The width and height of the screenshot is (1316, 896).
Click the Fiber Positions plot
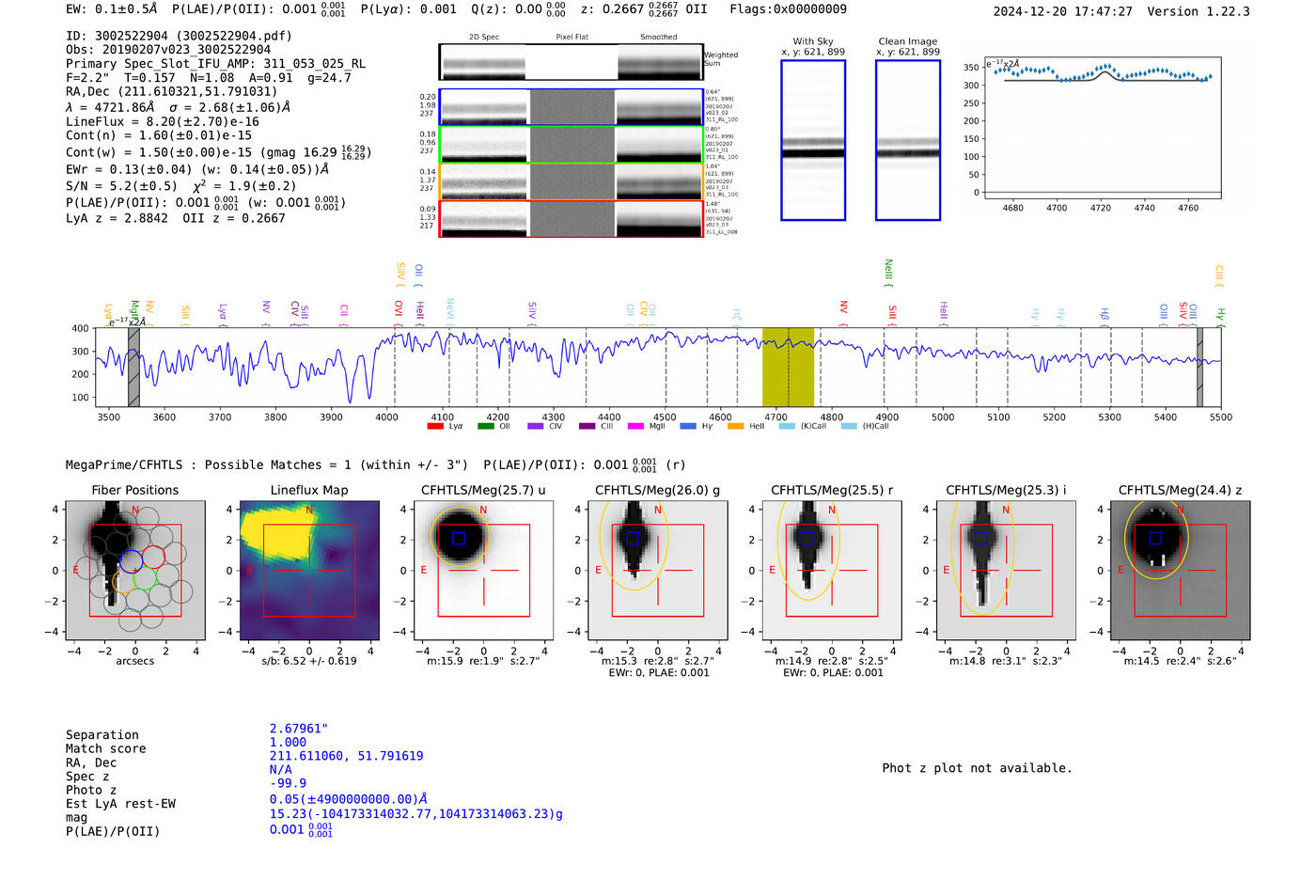click(134, 570)
